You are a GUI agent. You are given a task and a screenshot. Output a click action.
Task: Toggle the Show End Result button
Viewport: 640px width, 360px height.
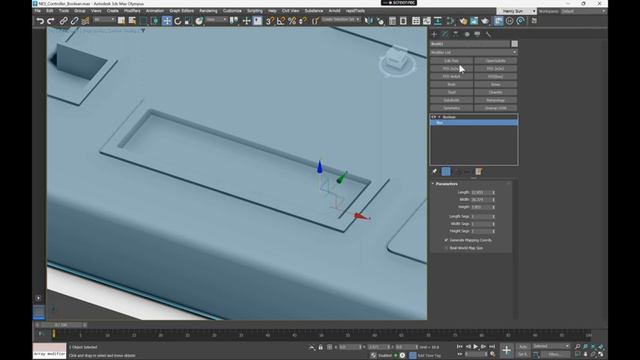click(x=446, y=171)
